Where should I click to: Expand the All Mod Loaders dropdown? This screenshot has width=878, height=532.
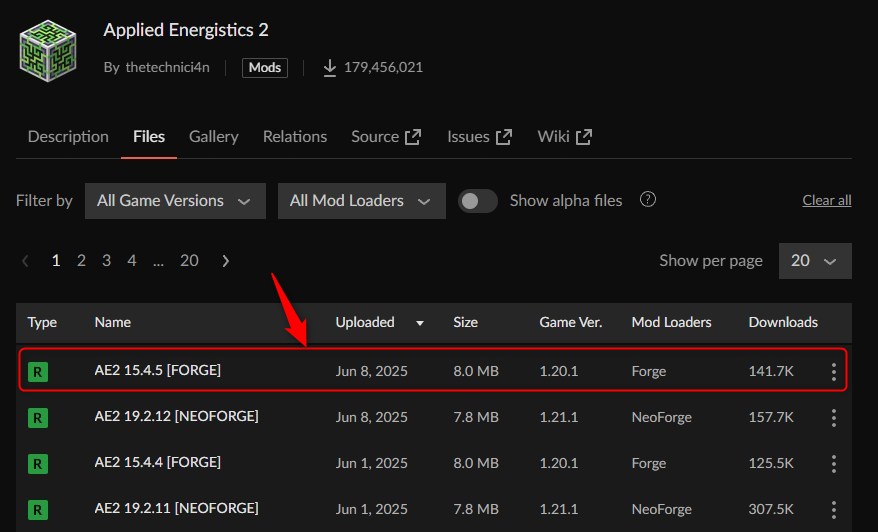[361, 201]
